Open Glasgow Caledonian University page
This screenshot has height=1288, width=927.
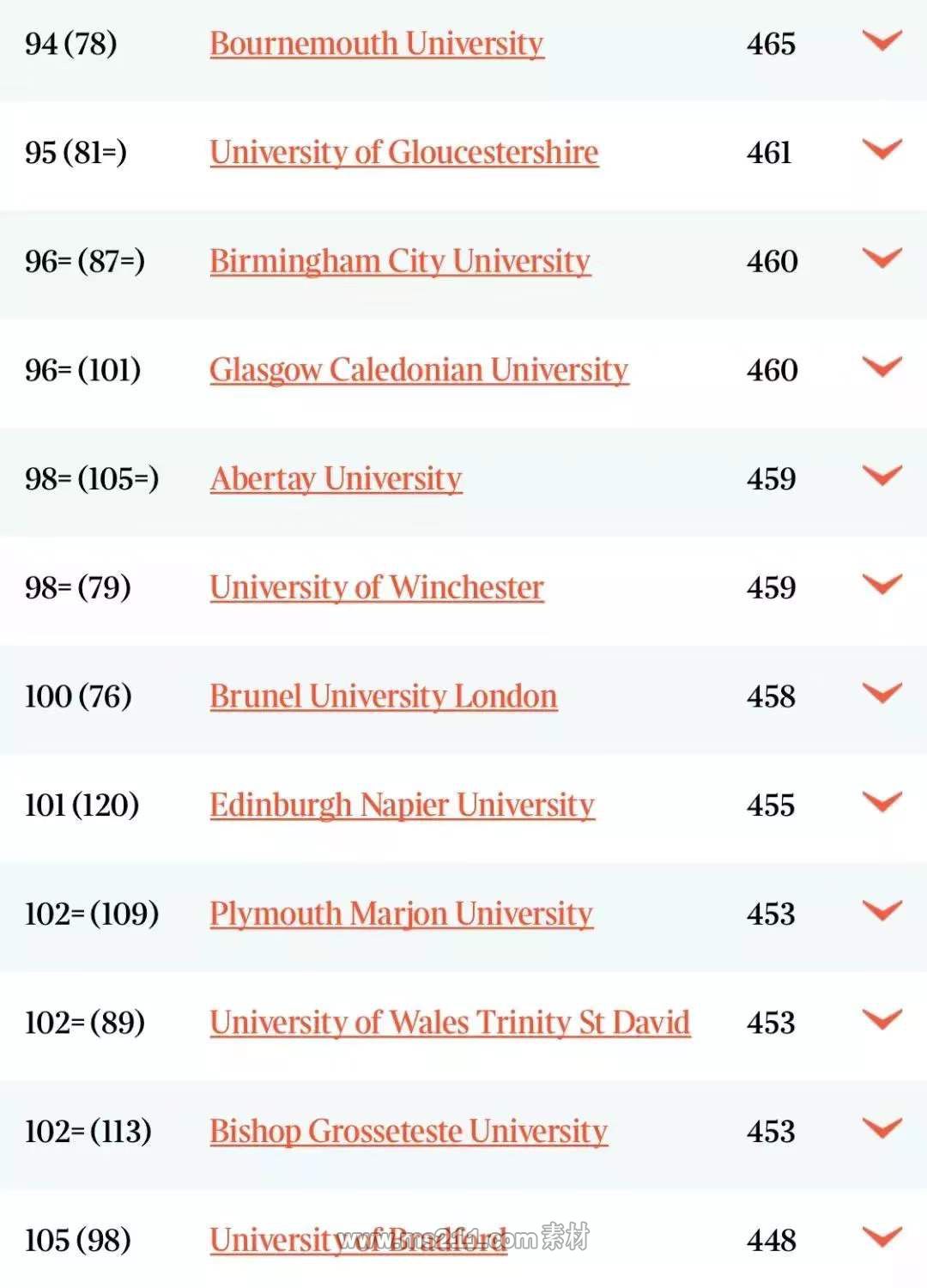tap(419, 370)
